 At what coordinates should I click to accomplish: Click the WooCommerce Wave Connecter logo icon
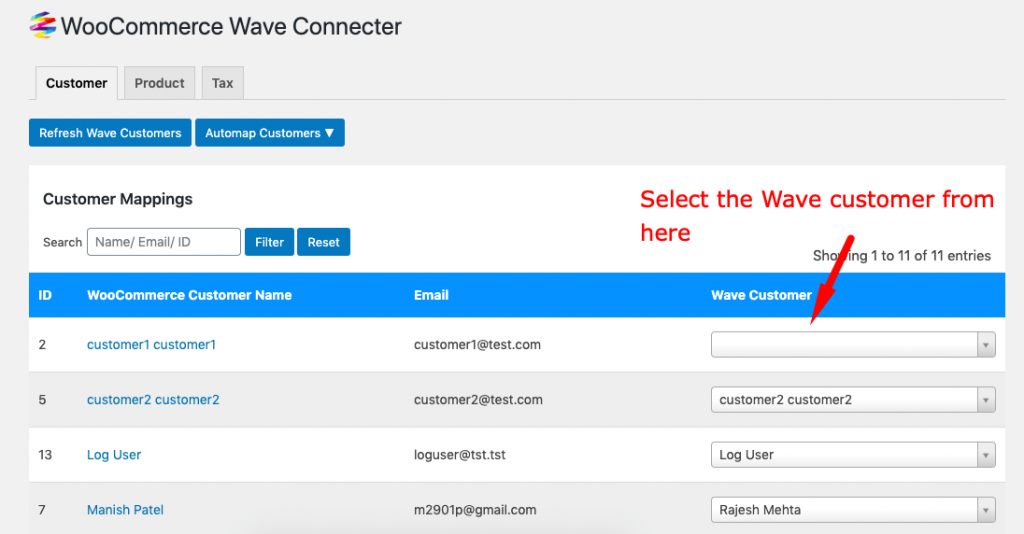coord(42,25)
